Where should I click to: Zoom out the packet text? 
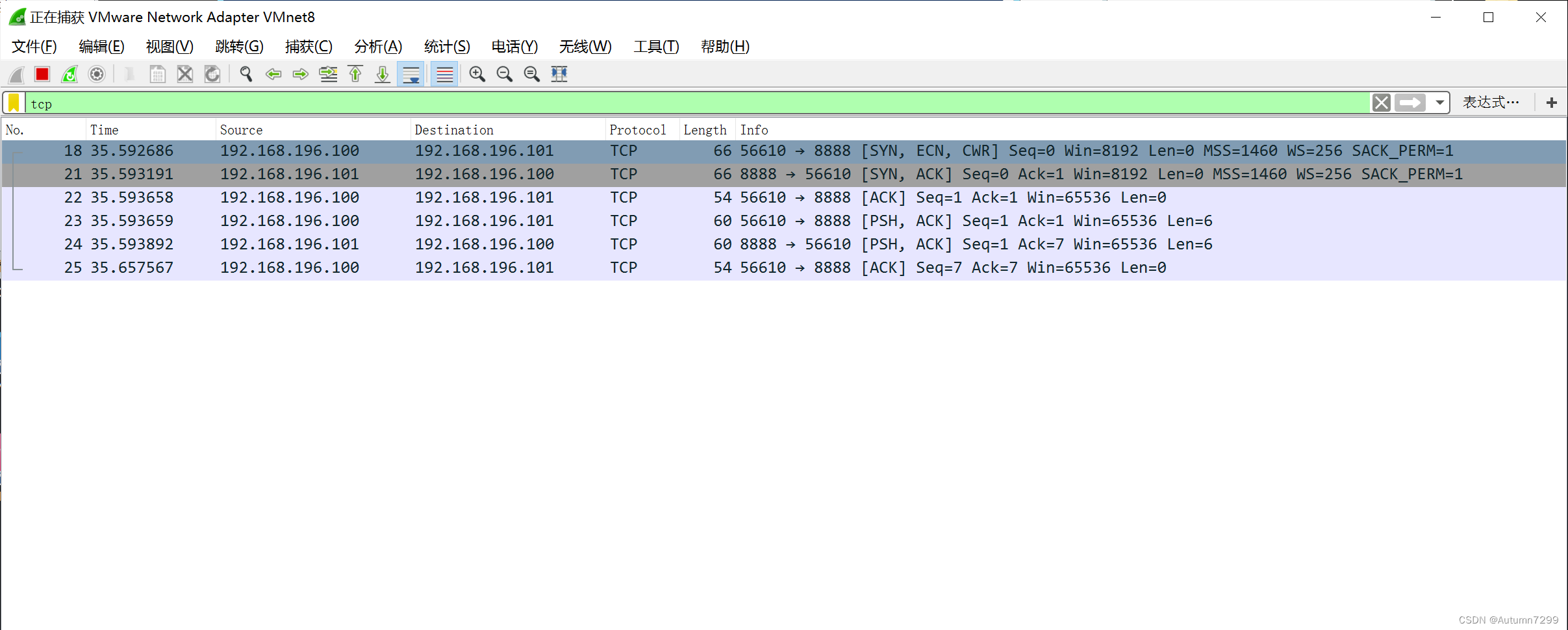[505, 75]
